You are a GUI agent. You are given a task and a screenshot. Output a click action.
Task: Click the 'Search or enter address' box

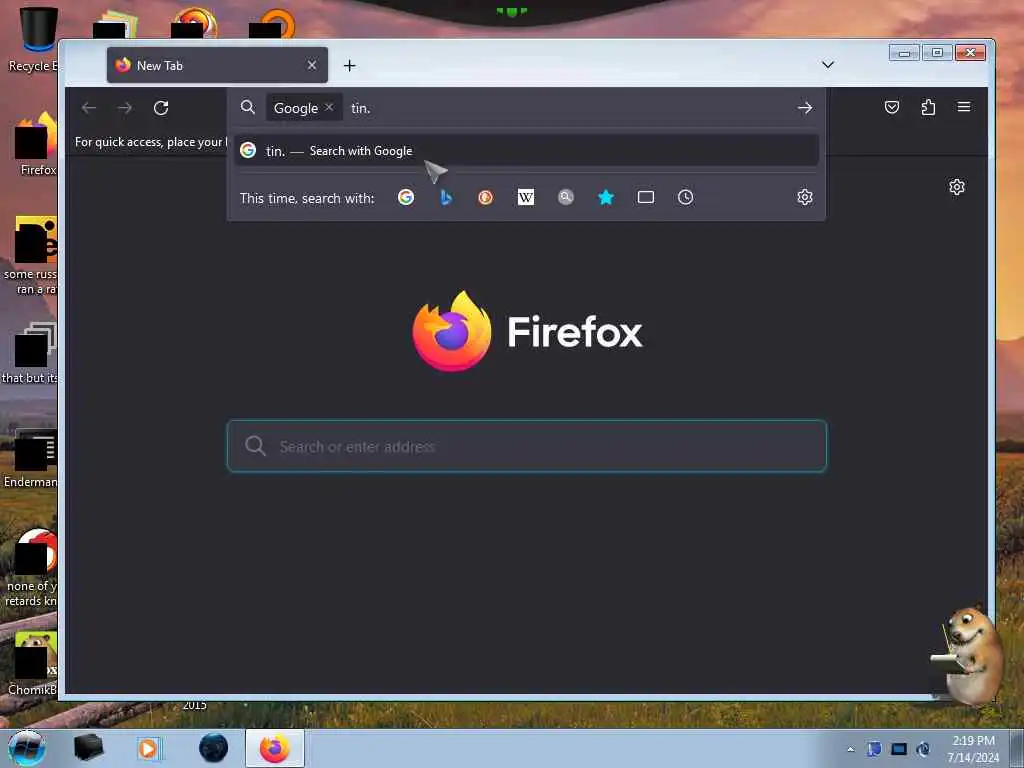(x=526, y=446)
